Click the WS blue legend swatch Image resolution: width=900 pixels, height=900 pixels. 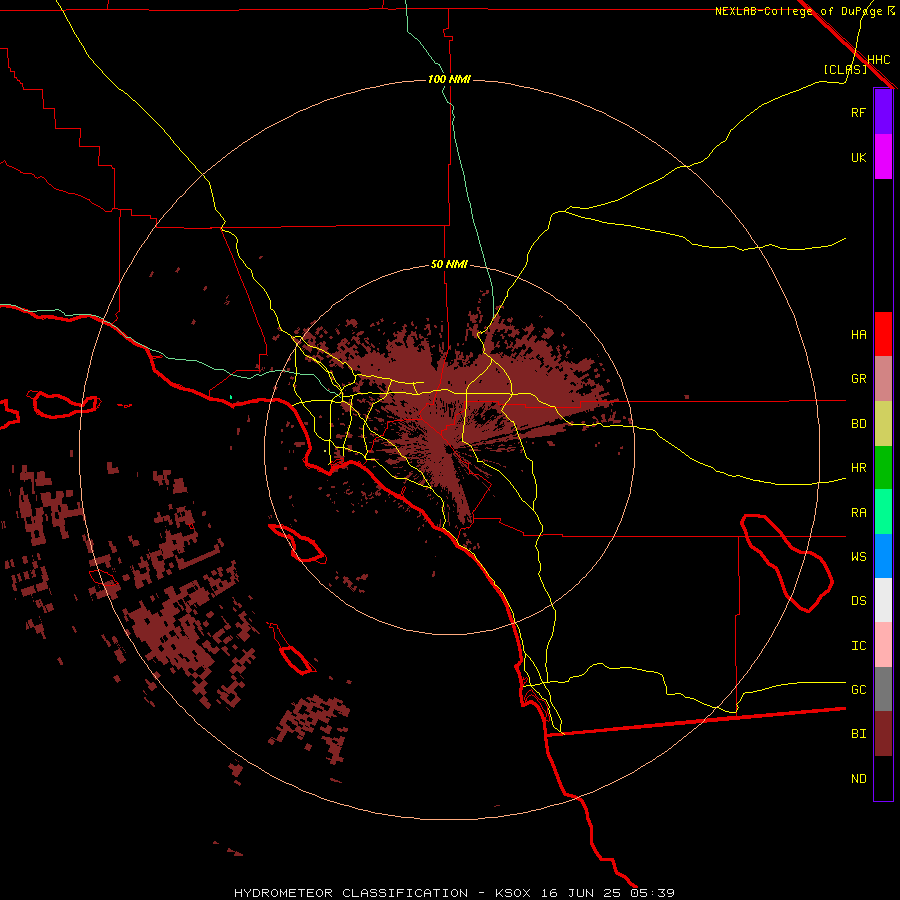point(883,556)
